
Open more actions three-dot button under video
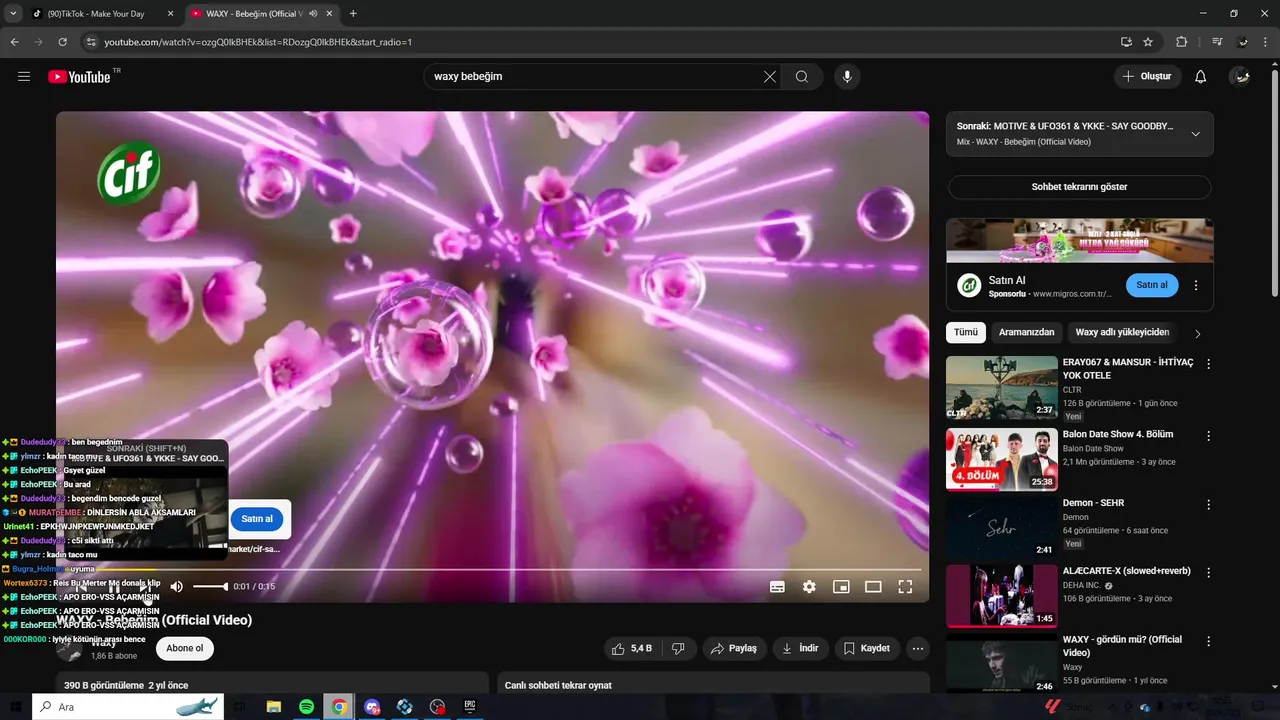(918, 648)
